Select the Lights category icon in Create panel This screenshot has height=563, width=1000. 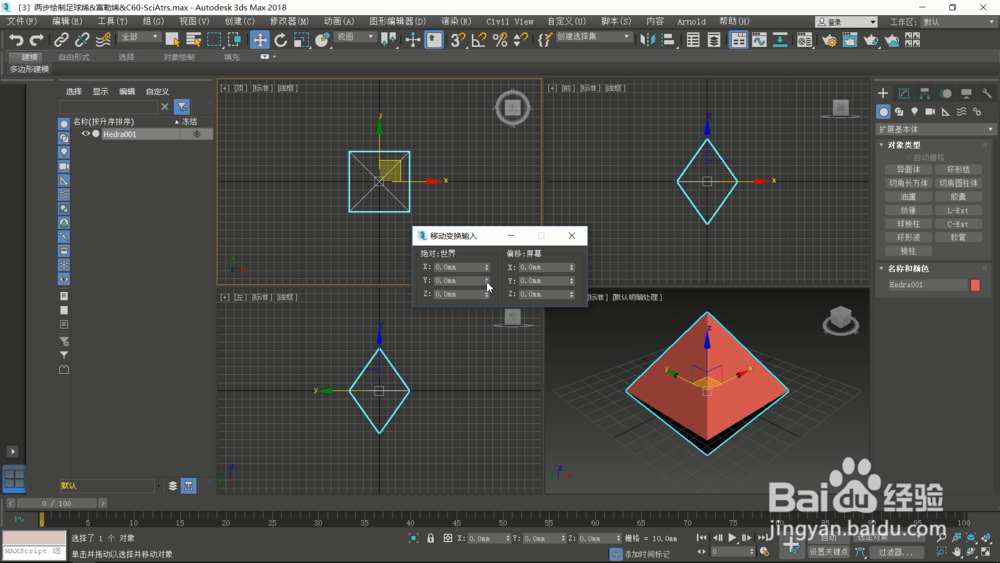(x=915, y=112)
